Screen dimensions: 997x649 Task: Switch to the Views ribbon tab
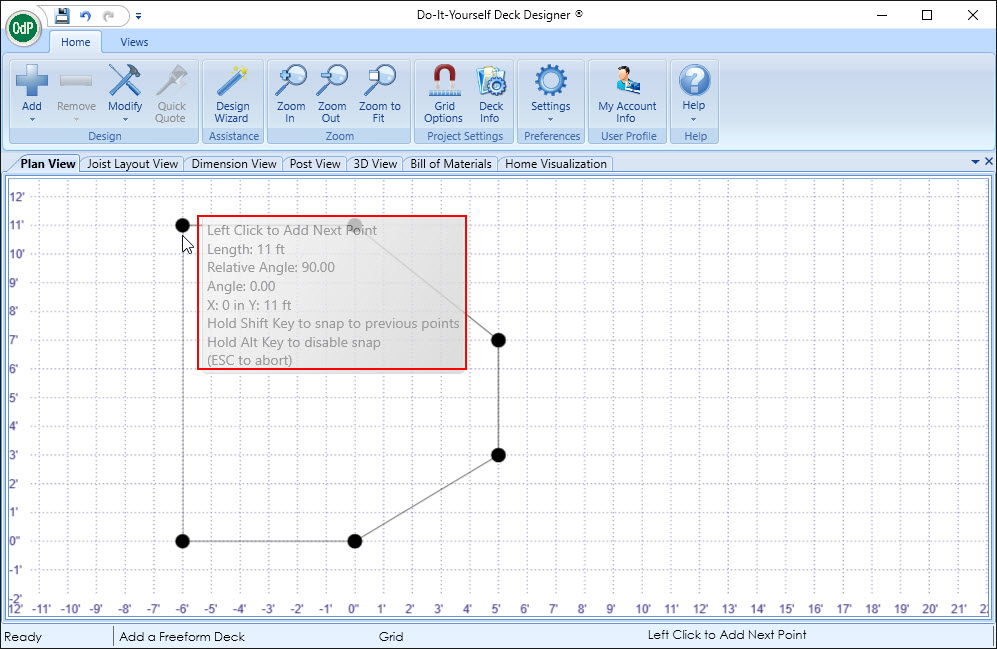pyautogui.click(x=134, y=42)
